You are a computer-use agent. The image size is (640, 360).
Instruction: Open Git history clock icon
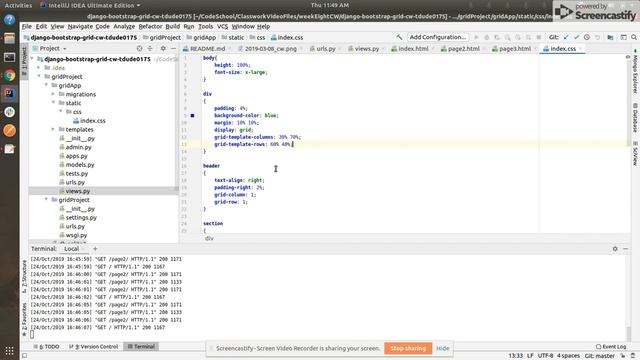pos(587,37)
